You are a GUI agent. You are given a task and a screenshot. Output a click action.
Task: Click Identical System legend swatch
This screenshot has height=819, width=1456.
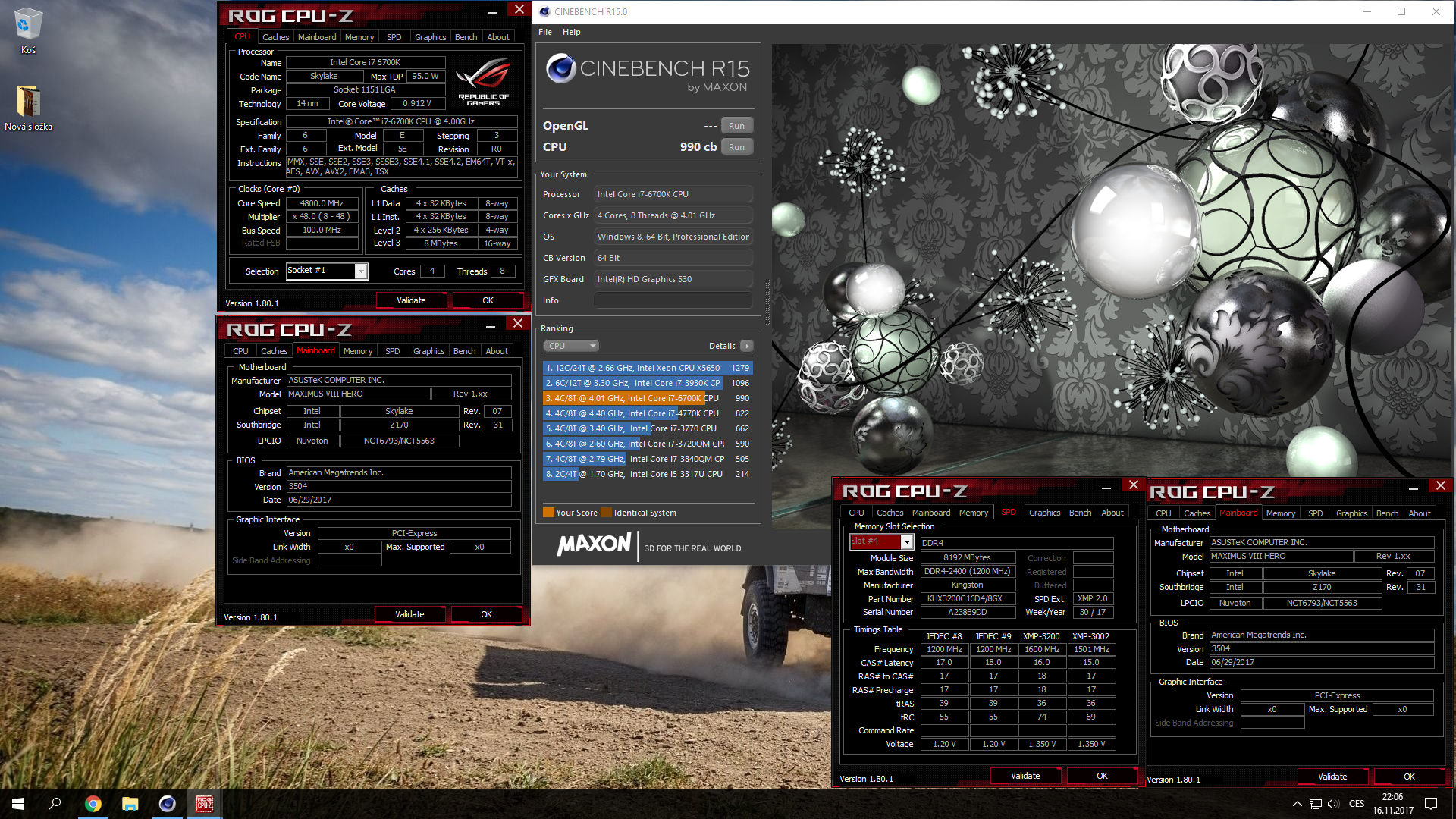606,513
